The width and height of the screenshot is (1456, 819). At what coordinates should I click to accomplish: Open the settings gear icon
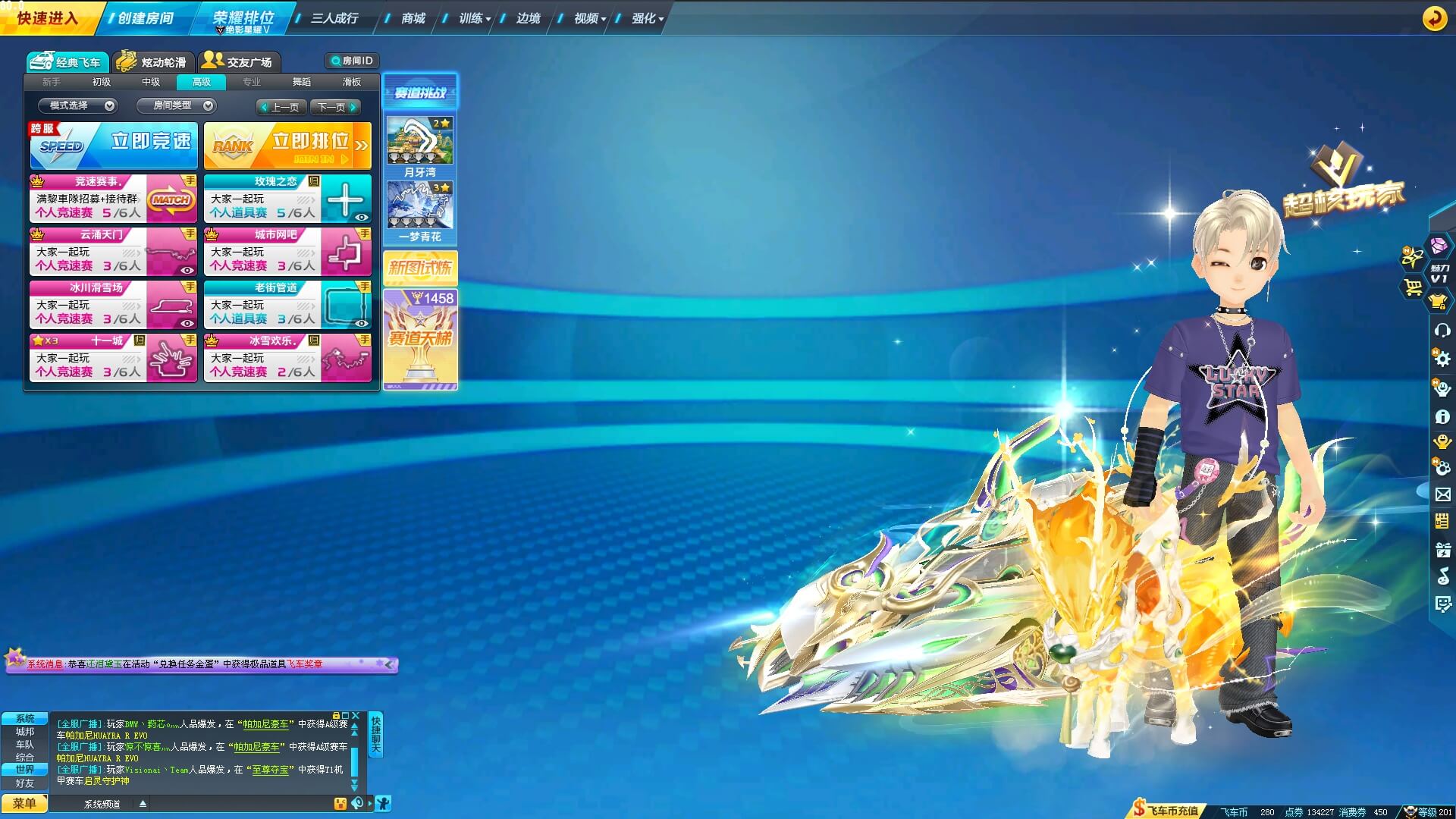pyautogui.click(x=1442, y=359)
